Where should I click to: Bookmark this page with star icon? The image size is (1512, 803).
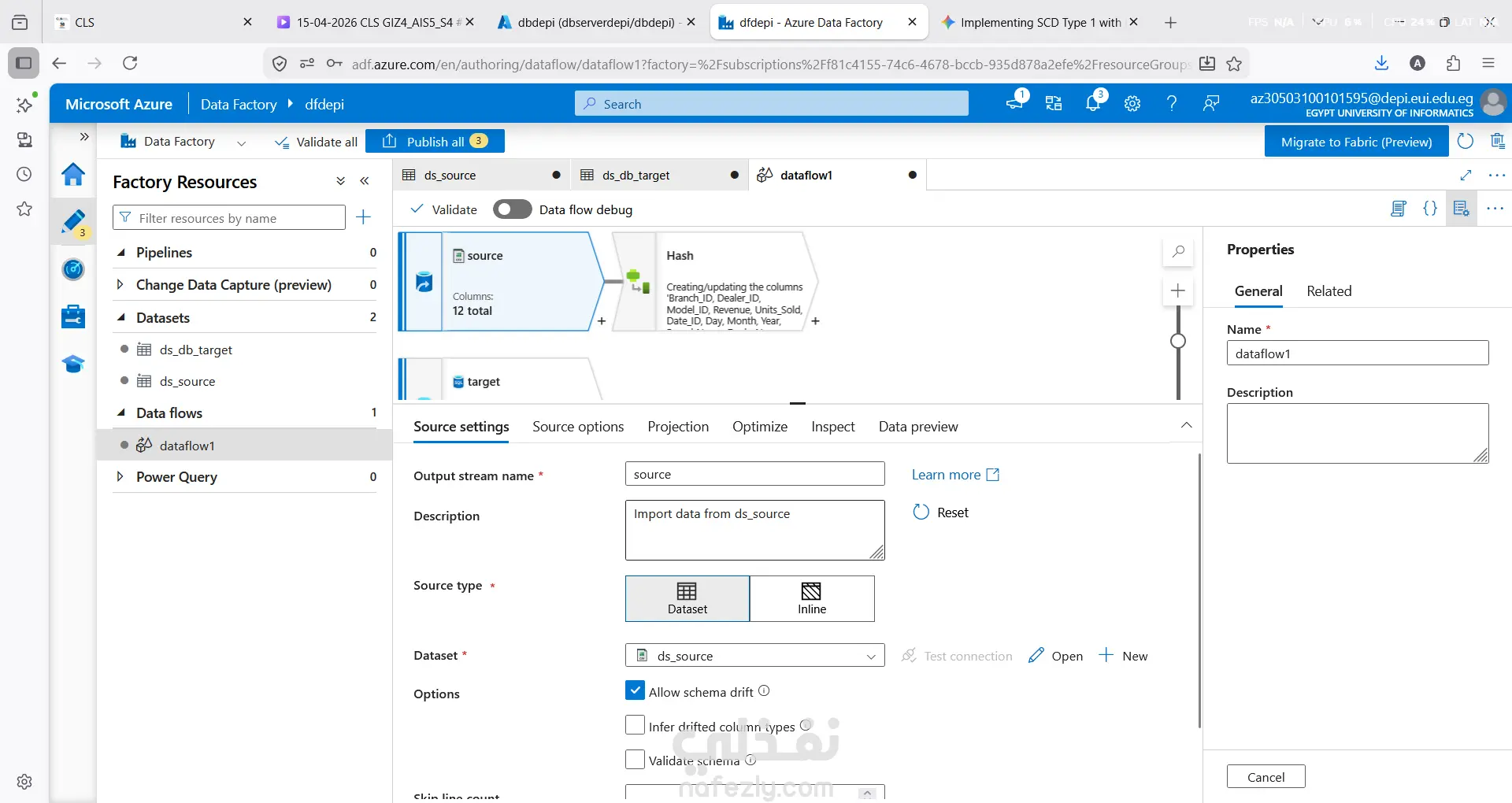point(1234,64)
